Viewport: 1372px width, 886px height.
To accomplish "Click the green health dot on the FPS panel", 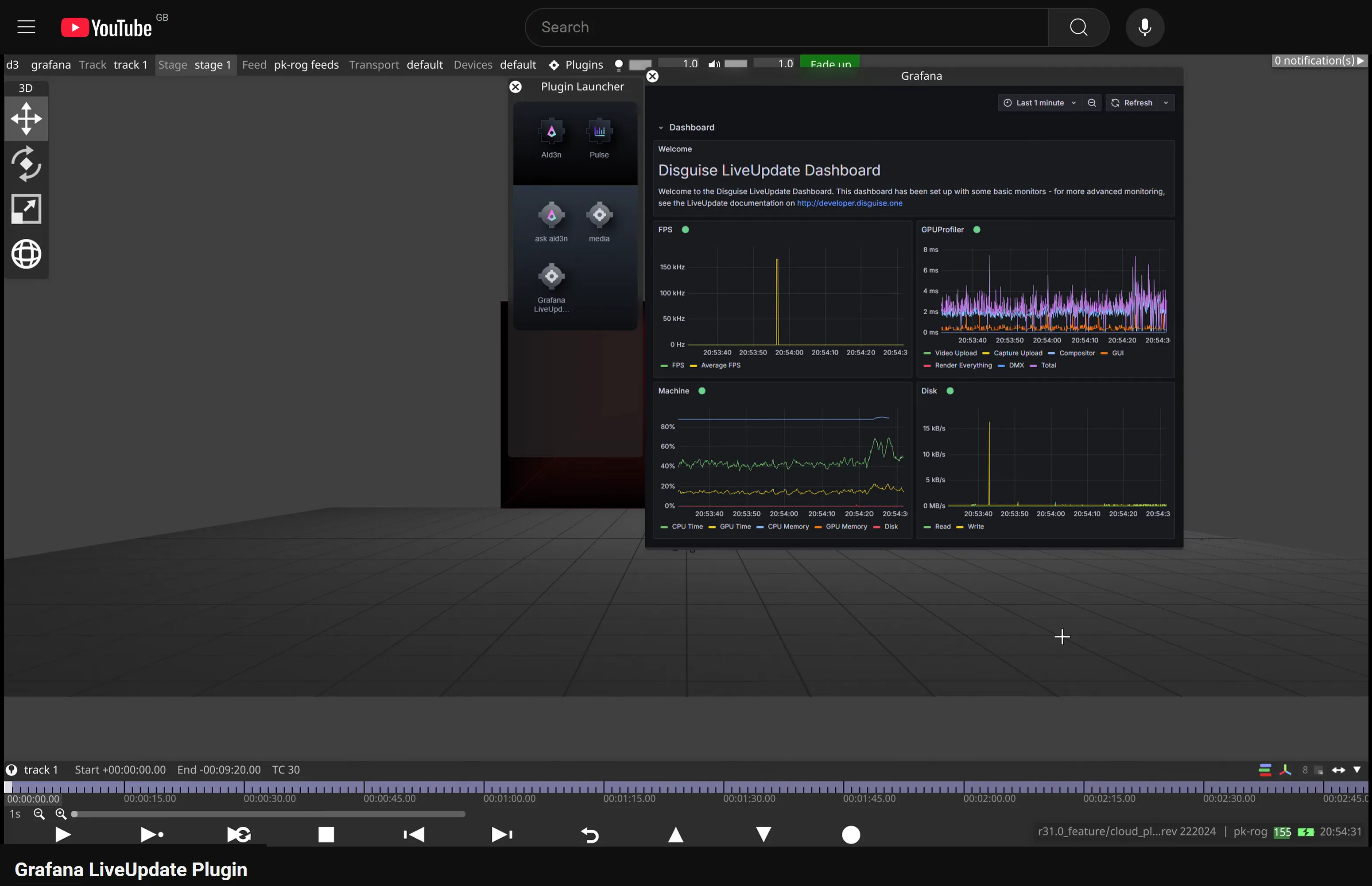I will 685,229.
